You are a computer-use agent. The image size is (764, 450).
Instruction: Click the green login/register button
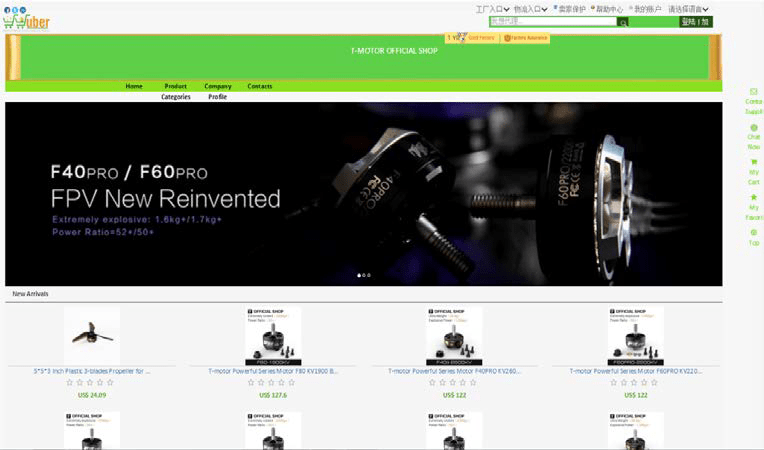(x=694, y=21)
